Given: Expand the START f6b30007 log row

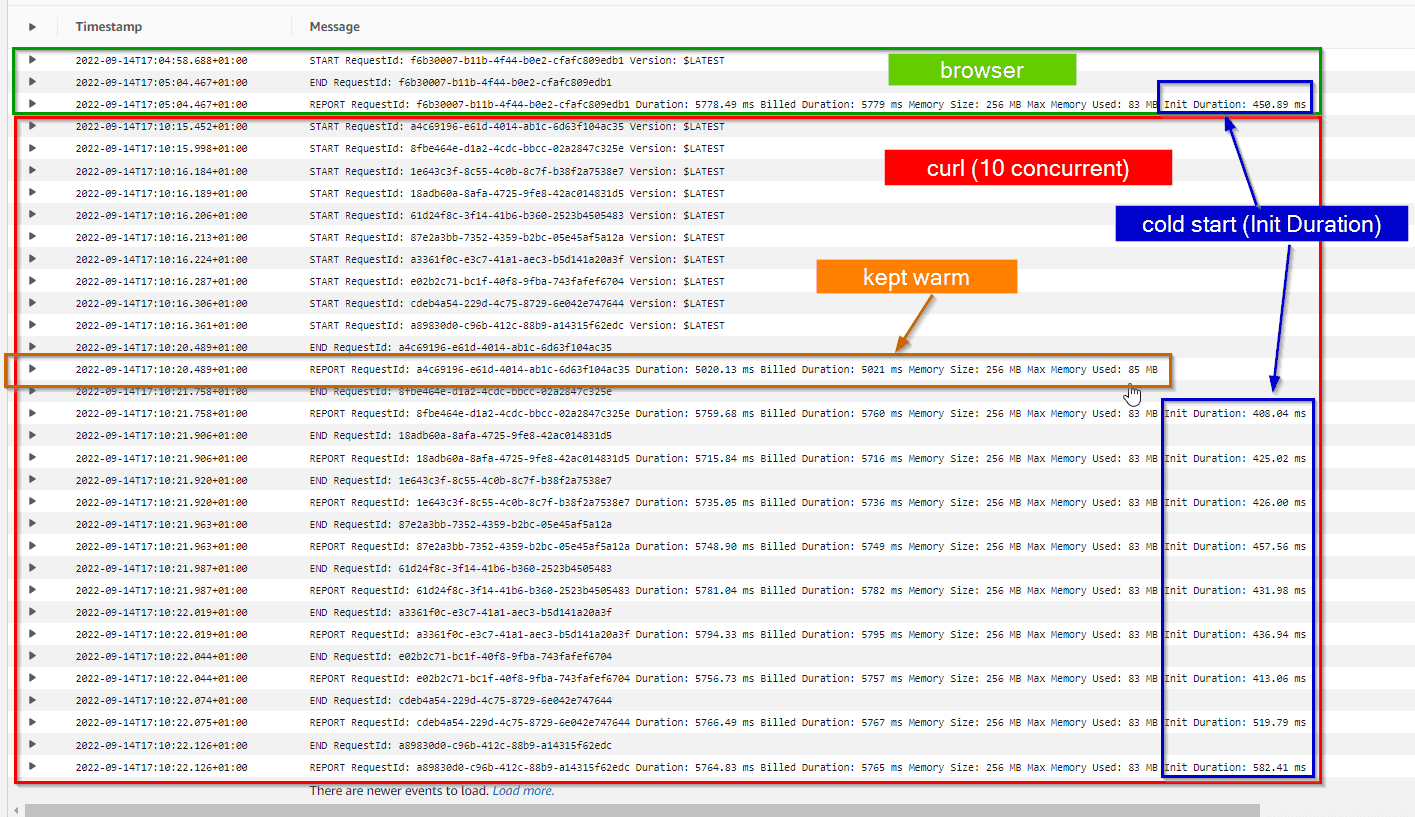Looking at the screenshot, I should pyautogui.click(x=32, y=60).
